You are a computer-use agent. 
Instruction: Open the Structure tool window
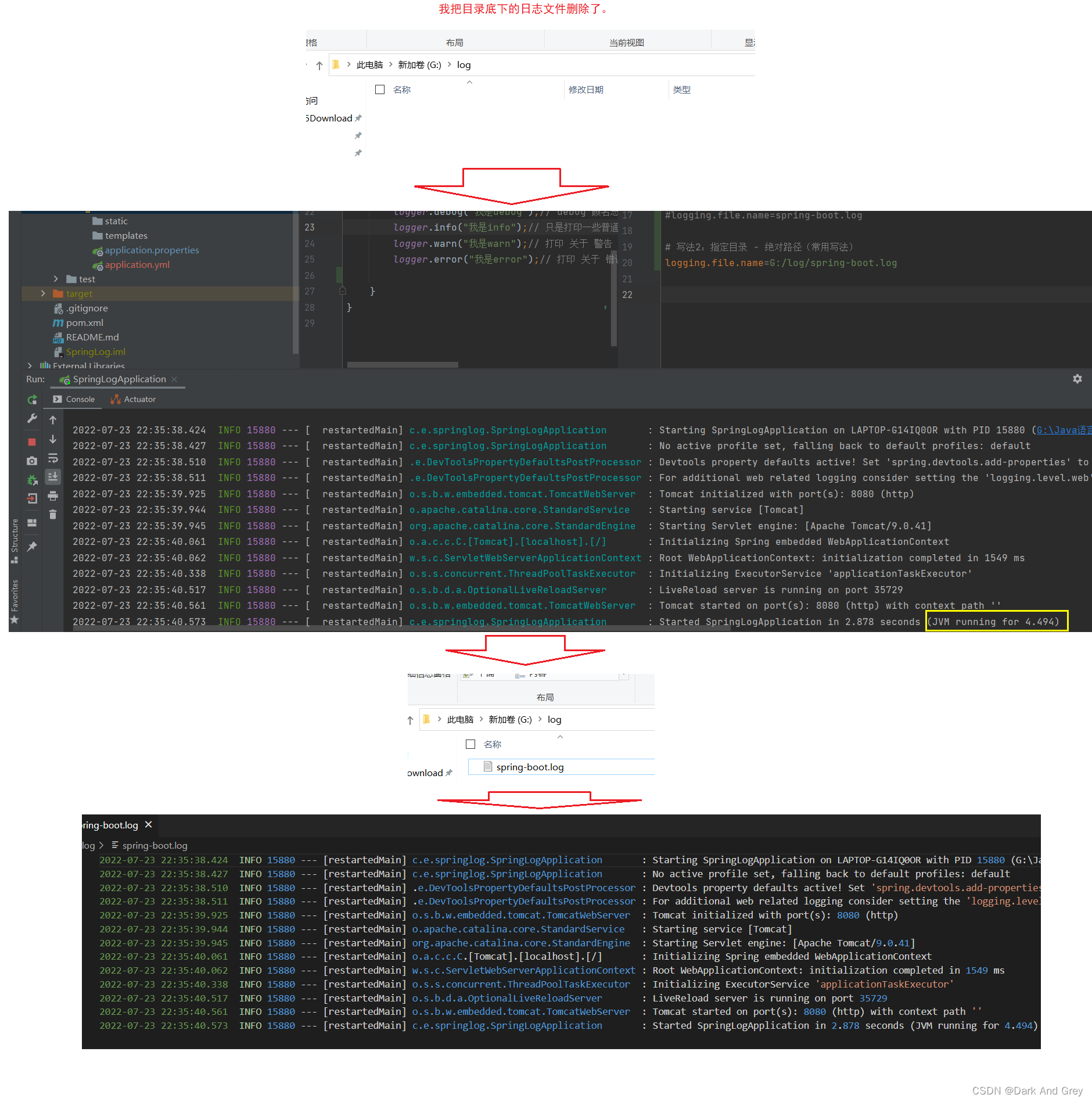pos(15,541)
